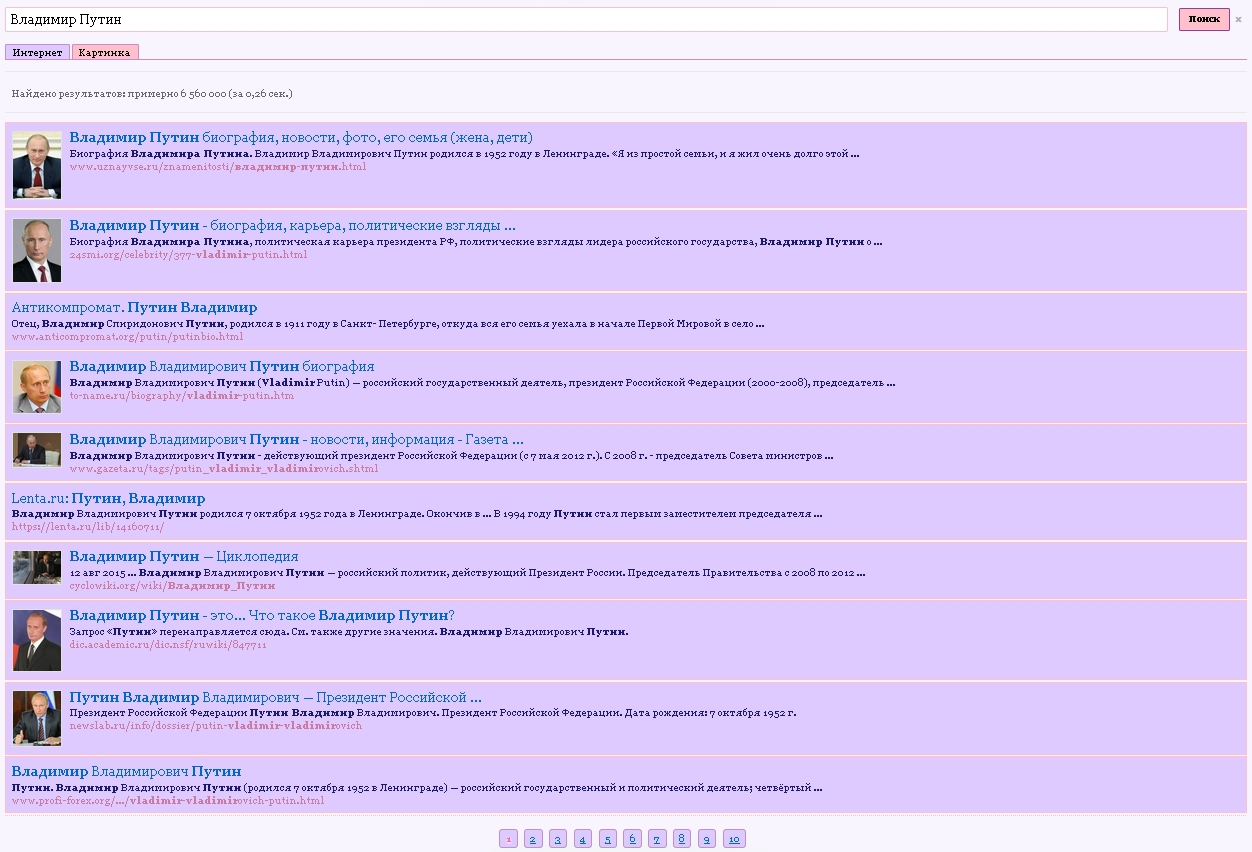Clear the search with the × icon
The image size is (1252, 852).
point(1238,20)
